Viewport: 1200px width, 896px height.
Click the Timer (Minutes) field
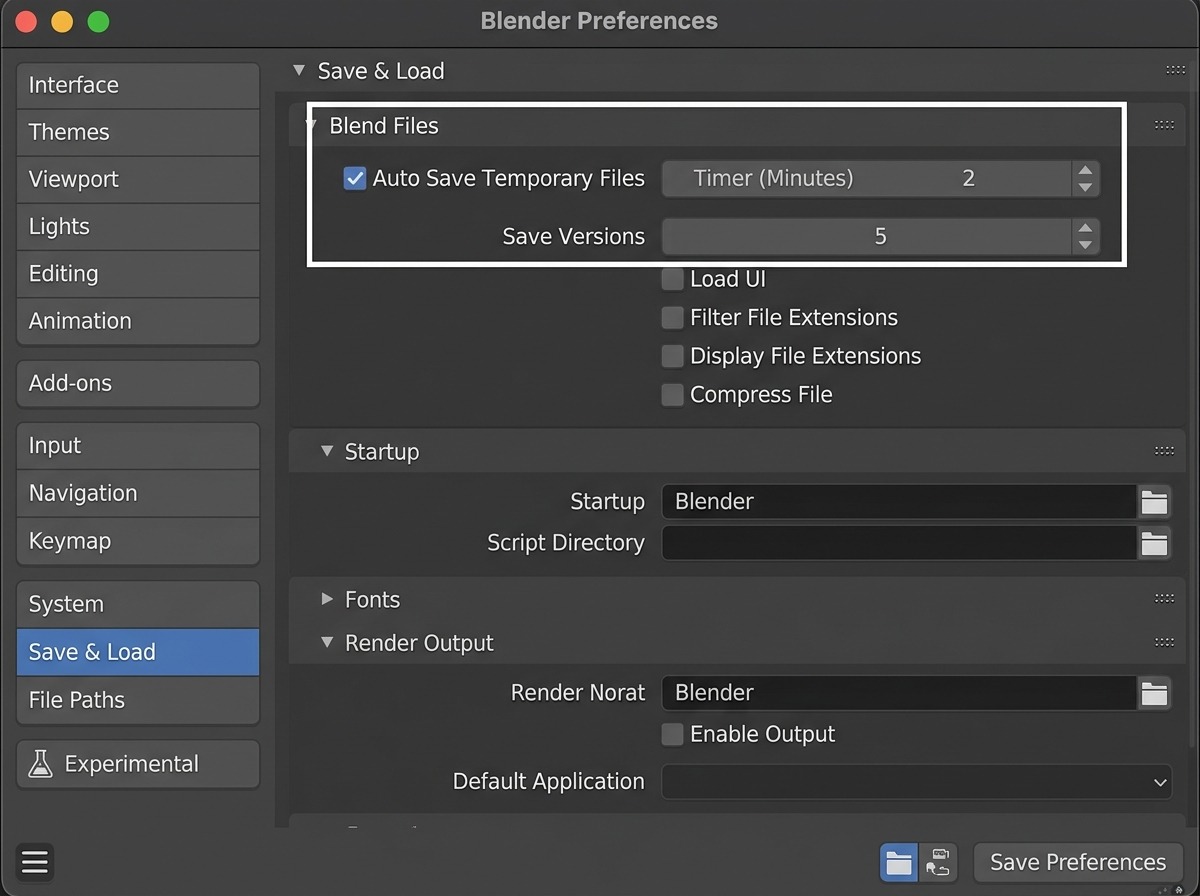tap(868, 179)
